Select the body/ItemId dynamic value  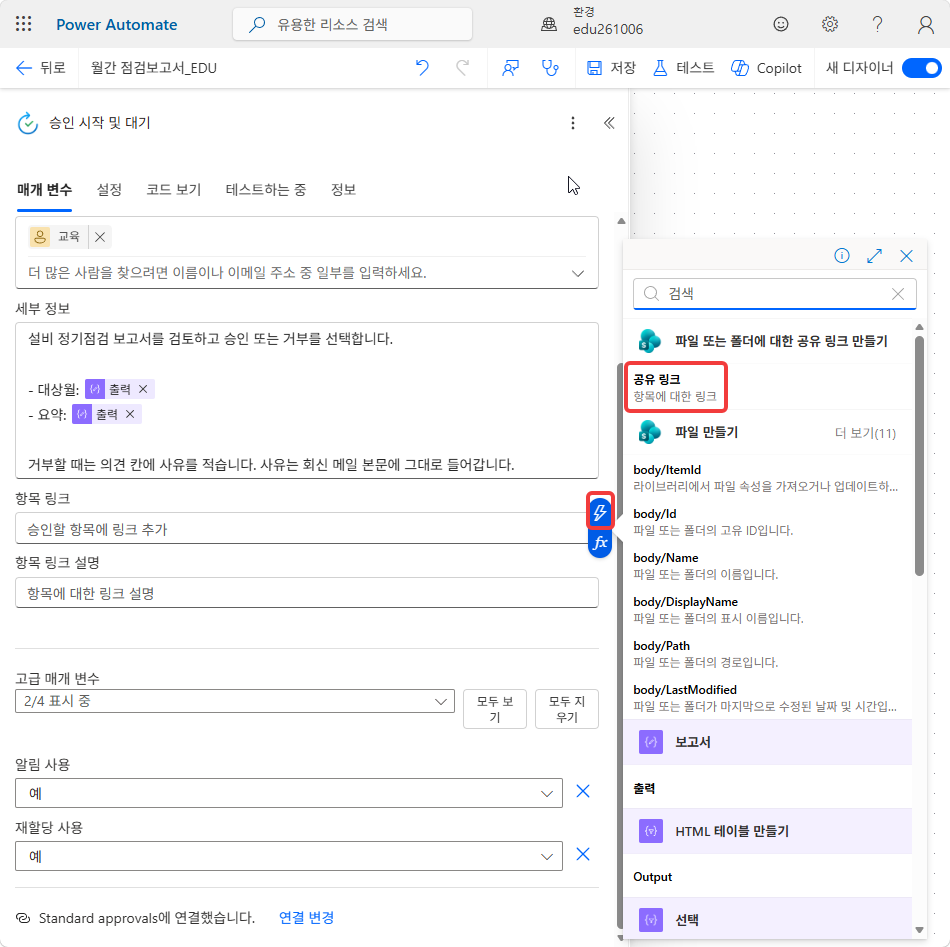point(768,477)
